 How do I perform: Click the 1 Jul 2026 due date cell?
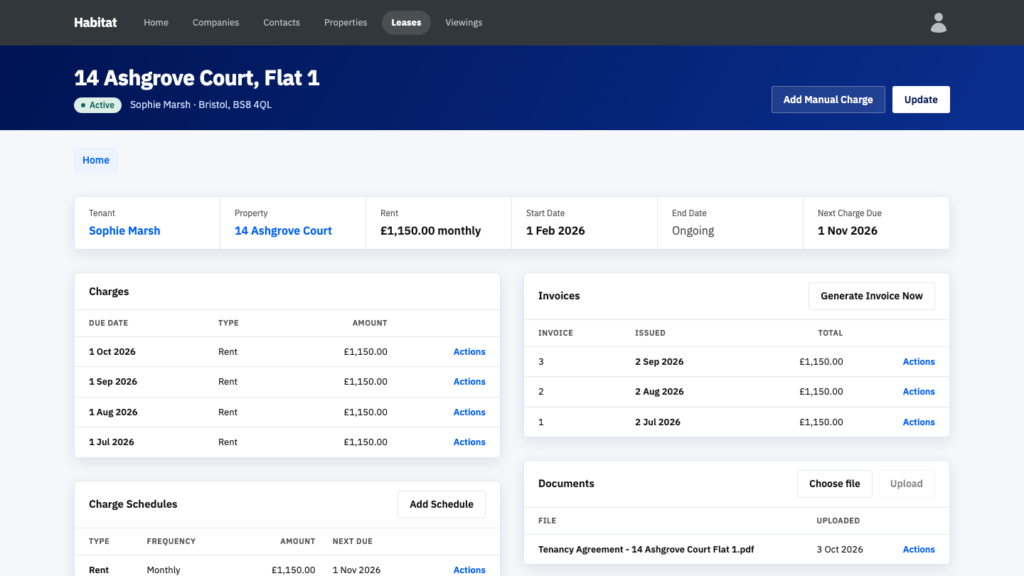click(x=112, y=442)
